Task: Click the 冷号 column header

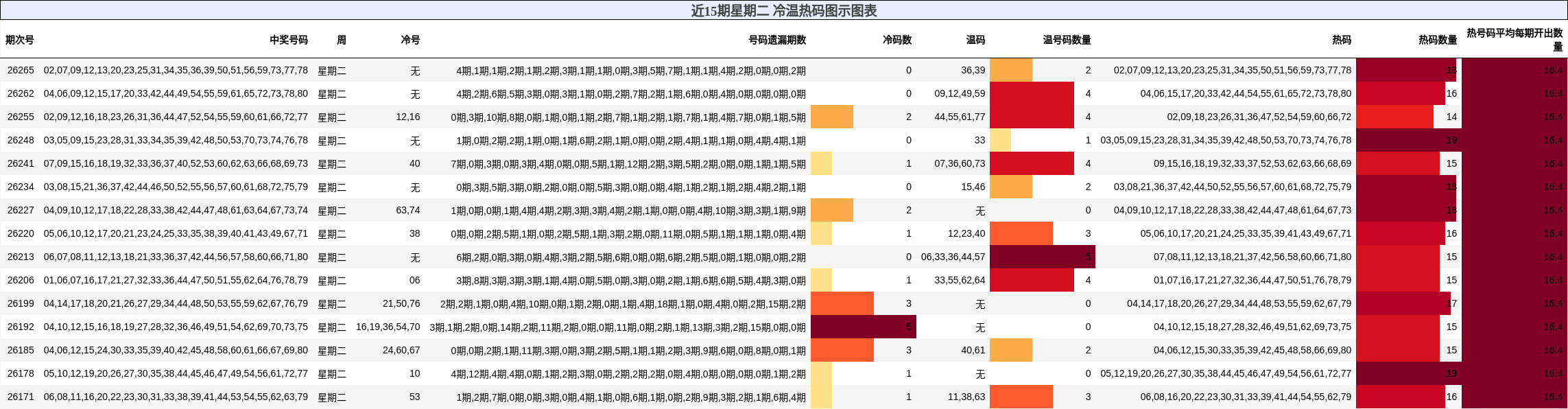Action: 411,40
